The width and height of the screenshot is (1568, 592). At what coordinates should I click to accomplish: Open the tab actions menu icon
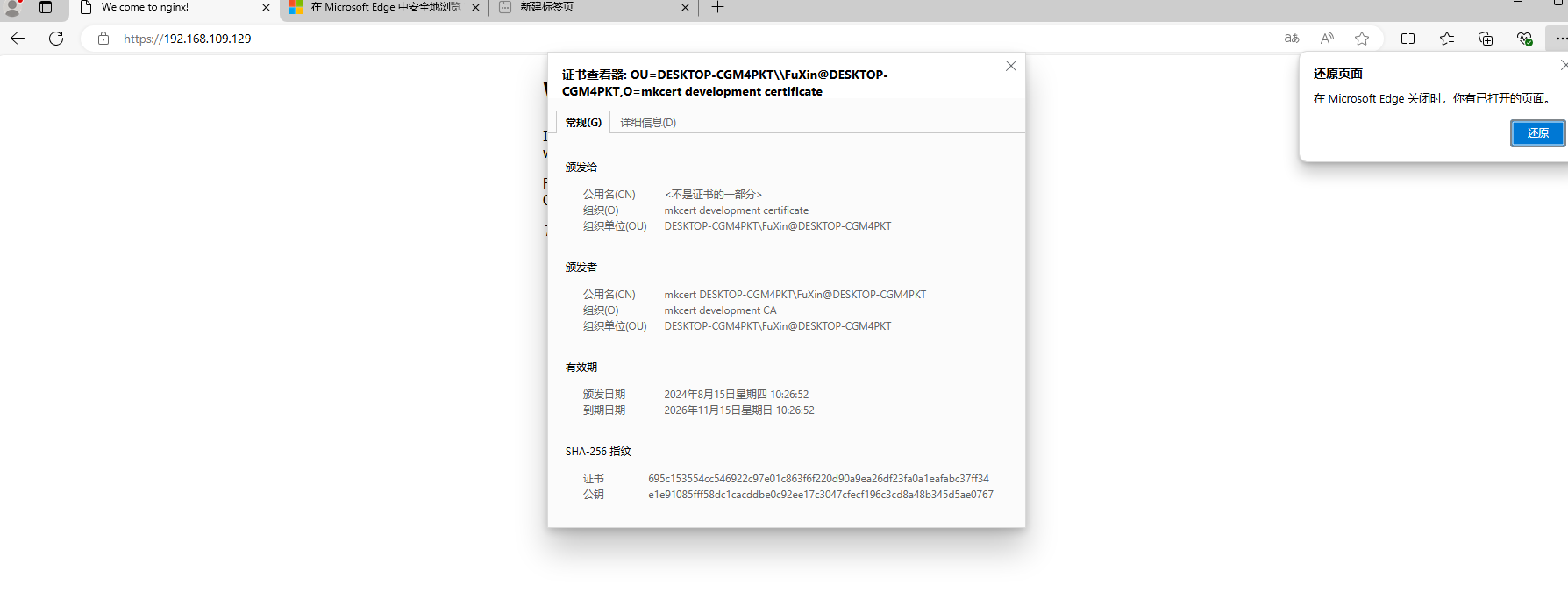(46, 8)
